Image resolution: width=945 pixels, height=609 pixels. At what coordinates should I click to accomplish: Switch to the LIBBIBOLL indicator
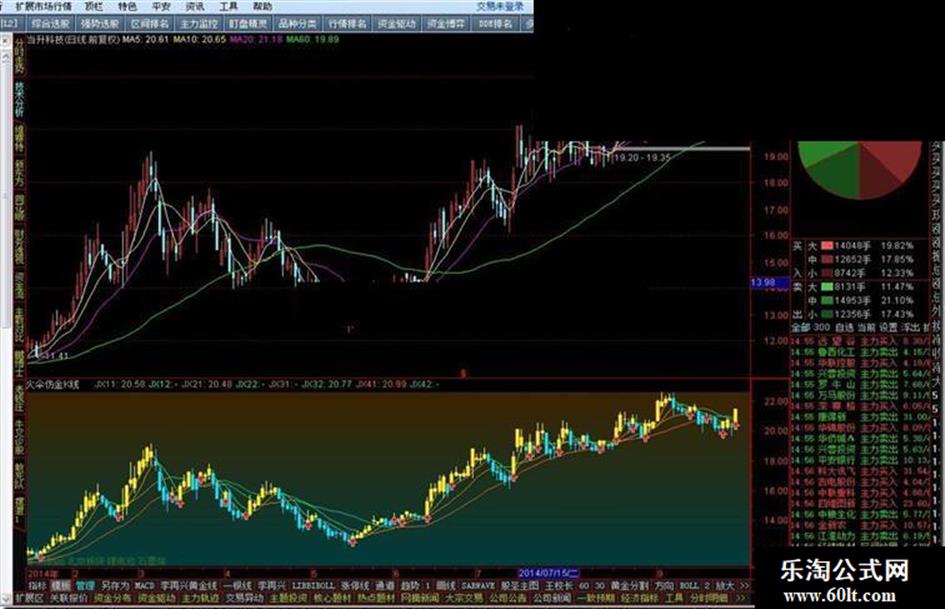click(x=313, y=585)
